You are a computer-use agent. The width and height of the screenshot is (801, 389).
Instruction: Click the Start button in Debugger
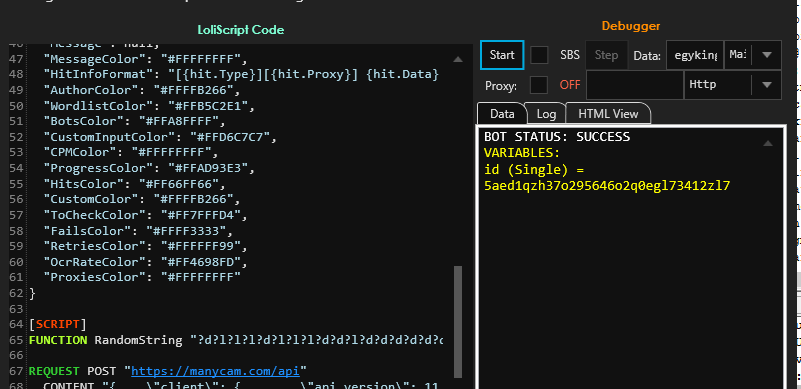(502, 55)
